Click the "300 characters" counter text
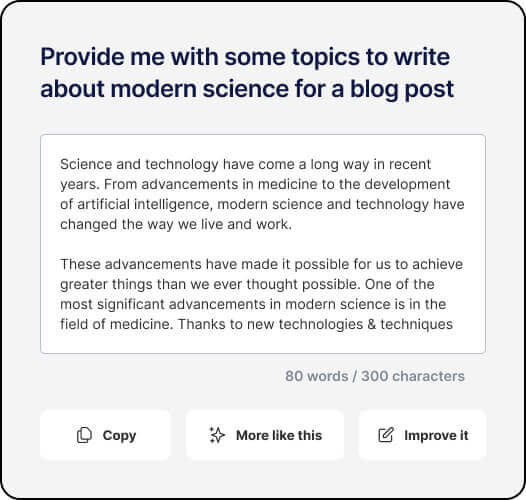 [413, 376]
